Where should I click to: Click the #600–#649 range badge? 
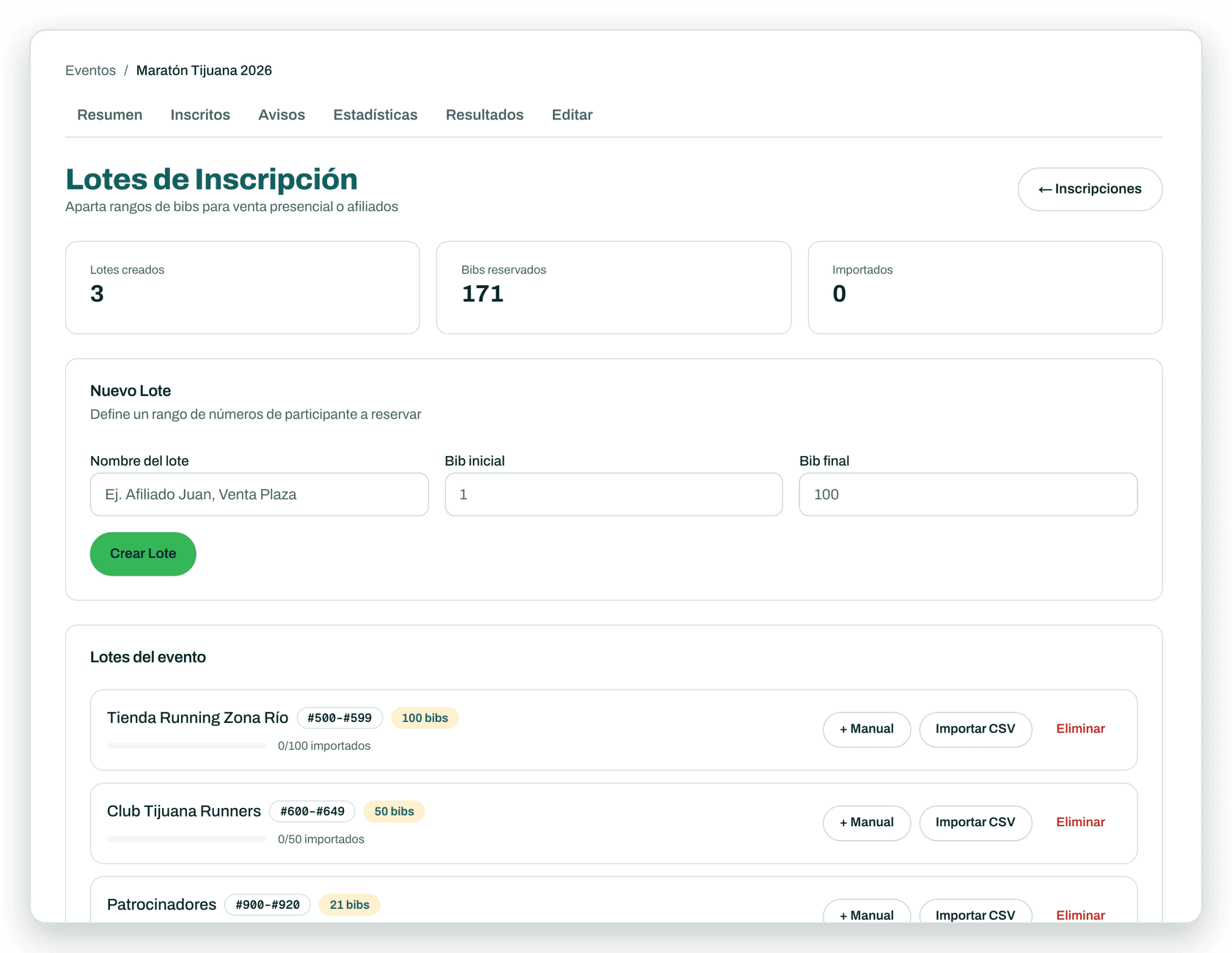(x=312, y=812)
